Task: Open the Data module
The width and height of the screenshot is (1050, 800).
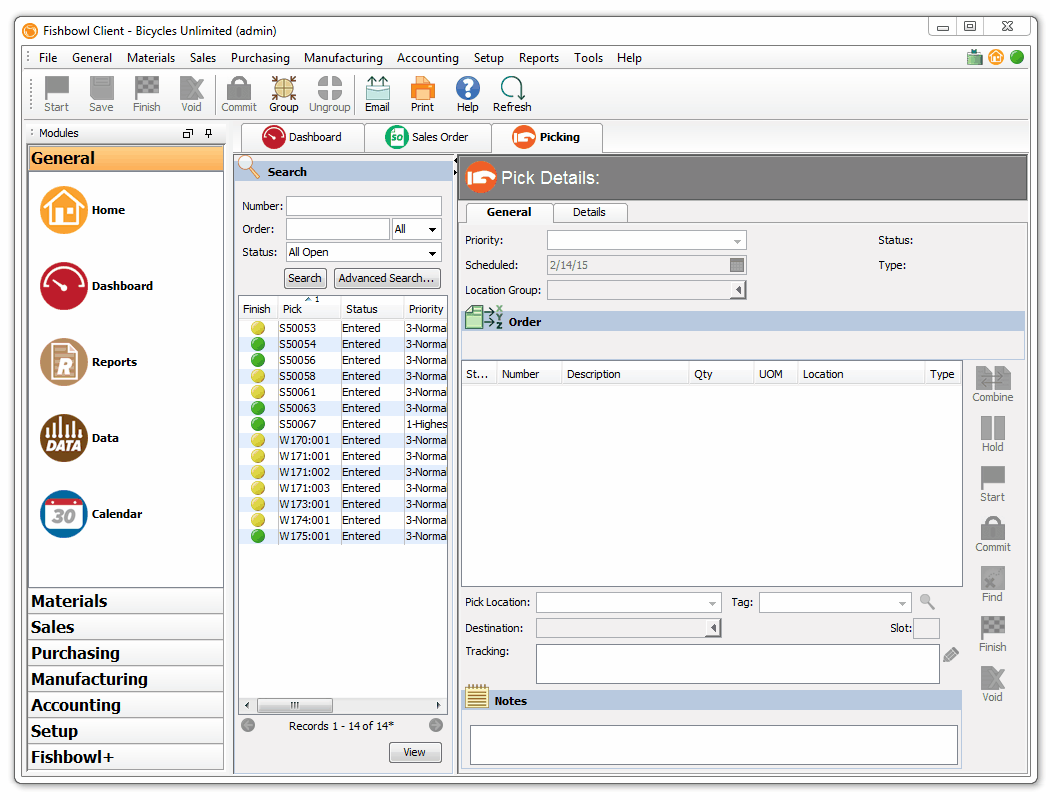Action: 64,438
